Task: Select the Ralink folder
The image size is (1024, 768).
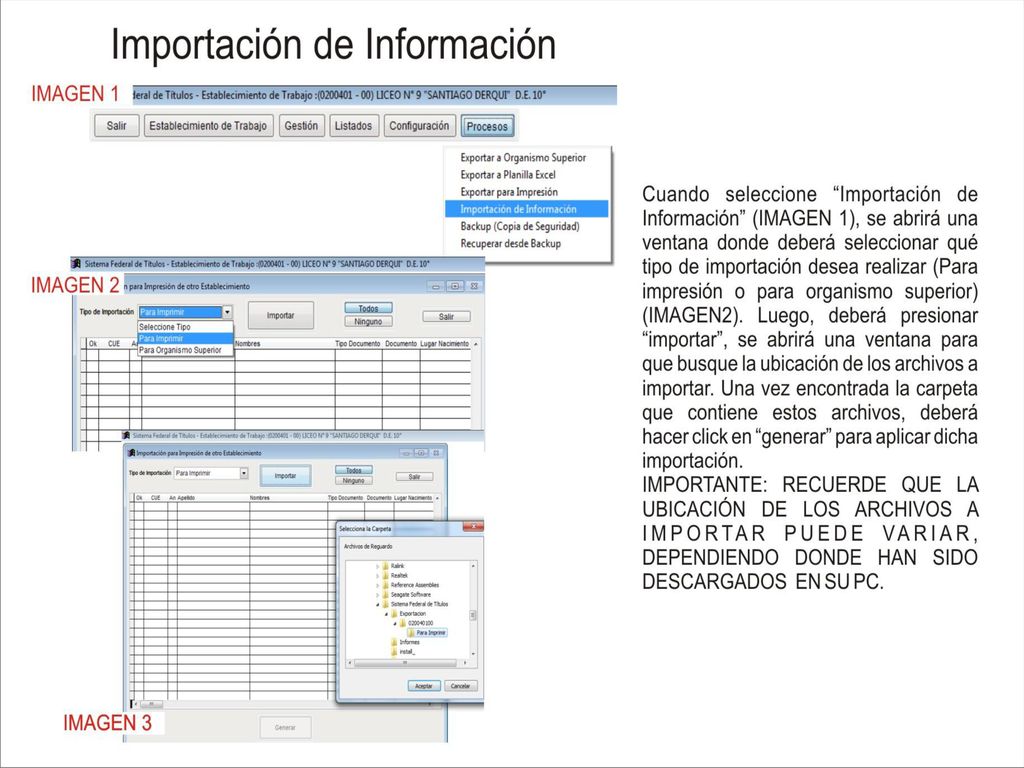Action: tap(397, 566)
